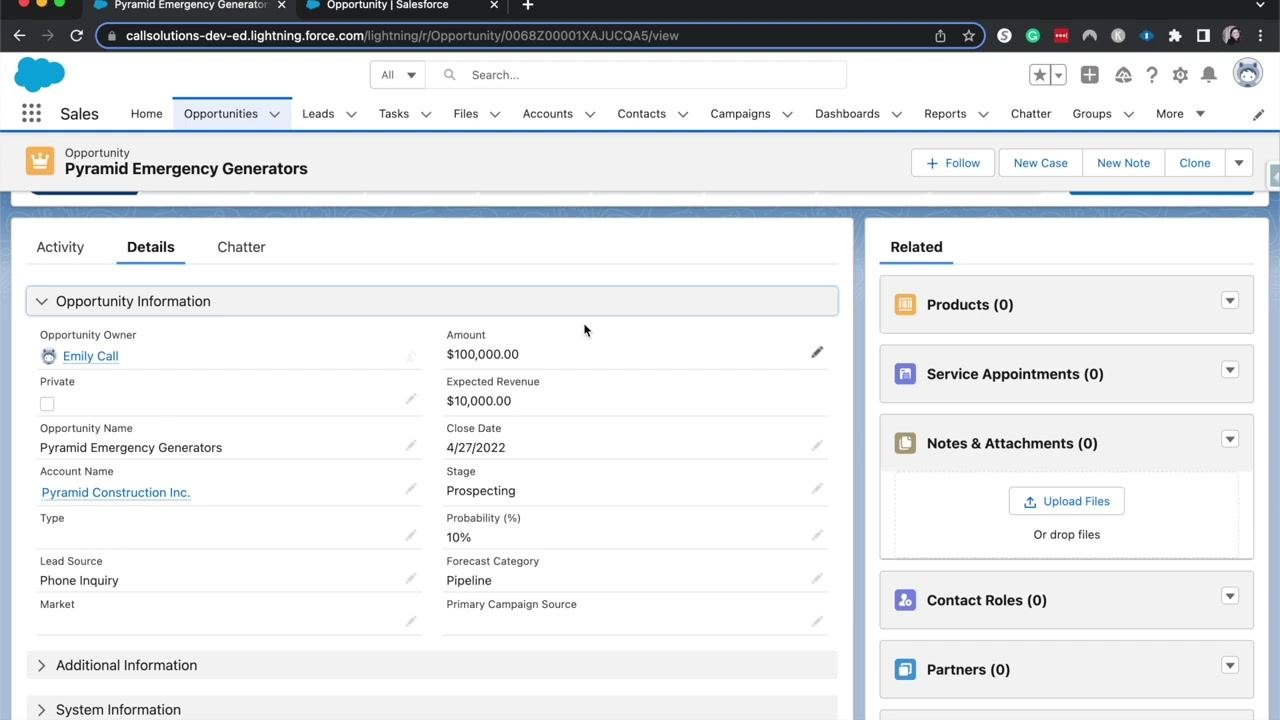Image resolution: width=1280 pixels, height=720 pixels.
Task: Expand the System Information section
Action: point(432,709)
